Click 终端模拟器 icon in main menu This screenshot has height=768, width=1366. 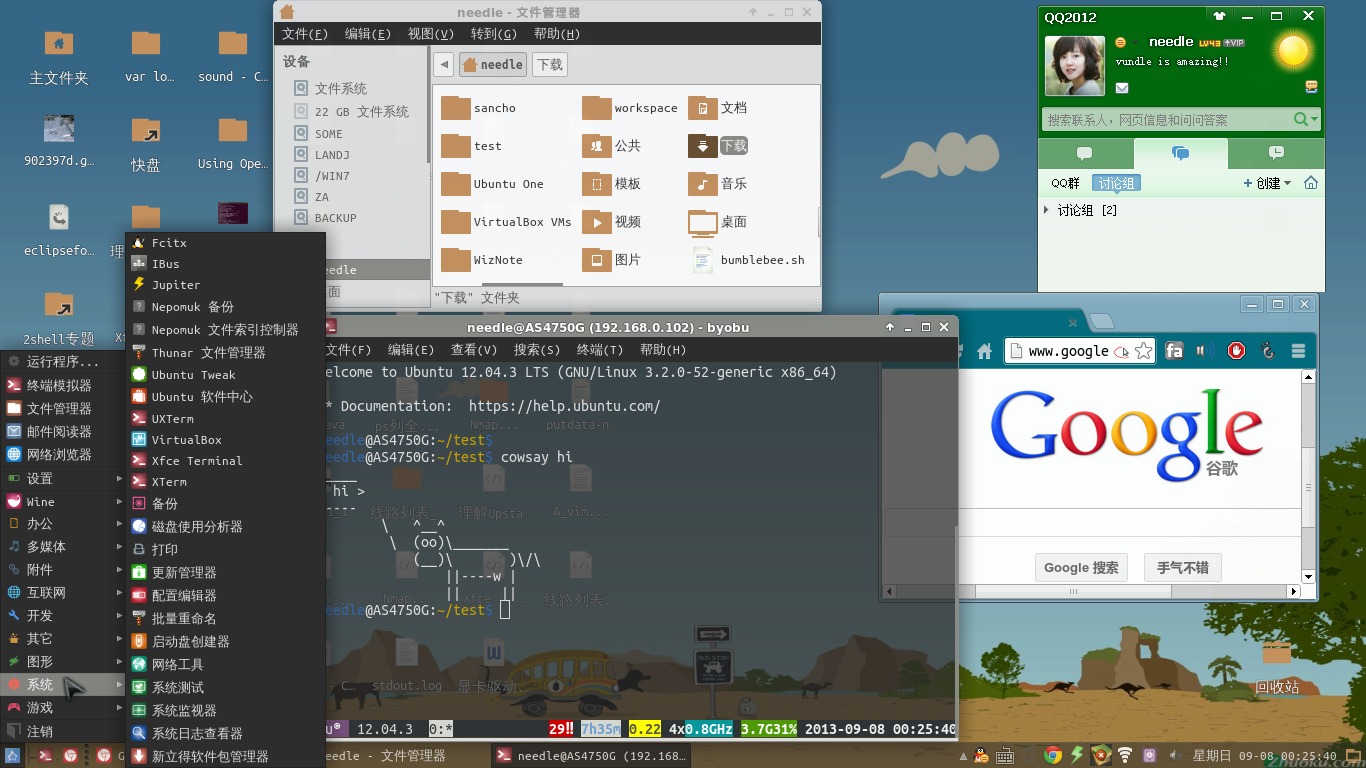point(14,385)
